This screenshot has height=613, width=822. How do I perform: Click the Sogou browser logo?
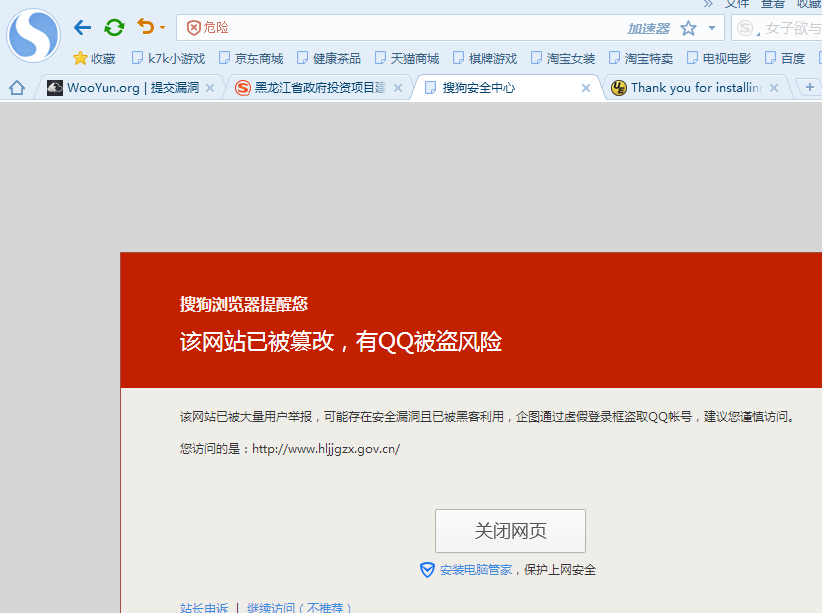34,35
